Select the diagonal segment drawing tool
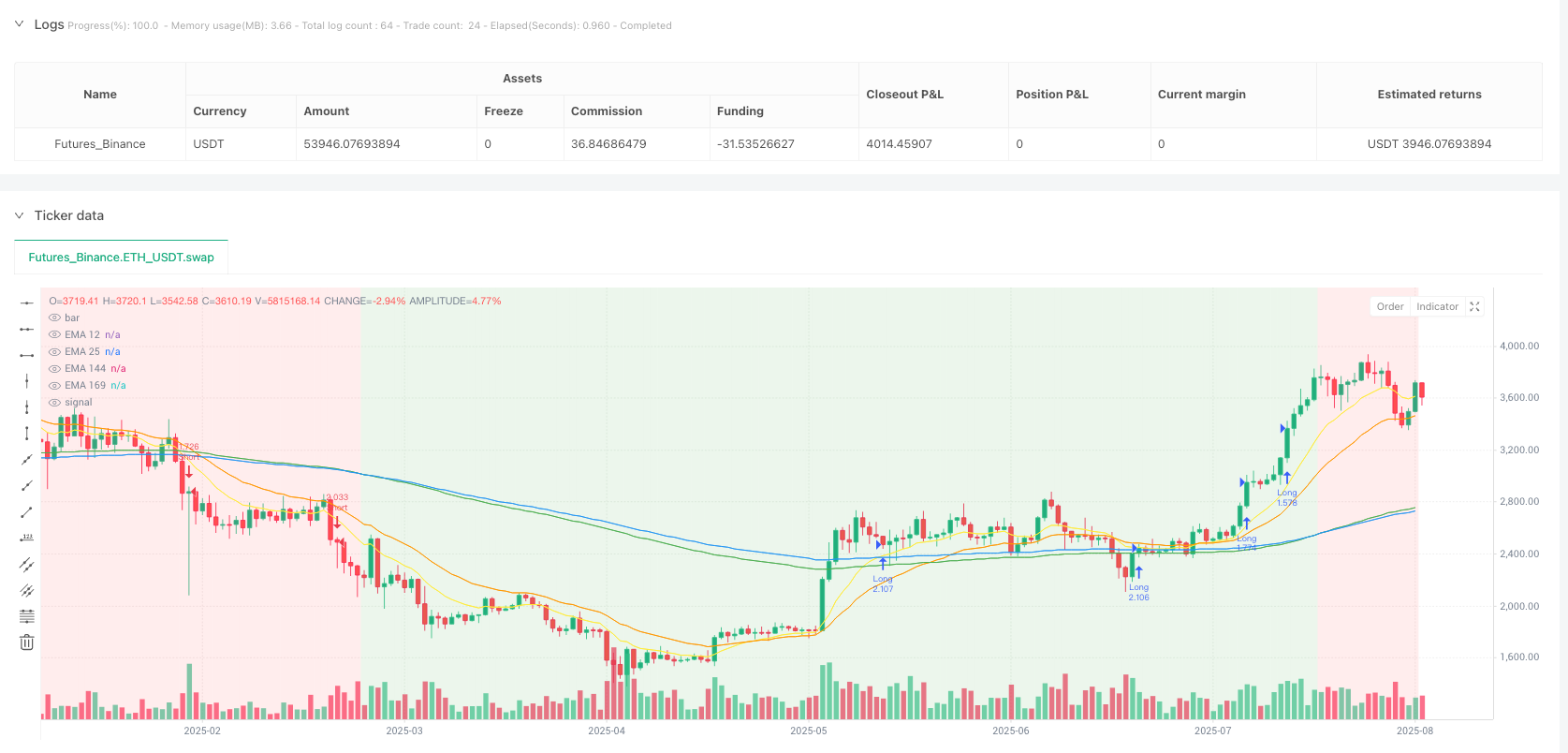 click(x=27, y=512)
